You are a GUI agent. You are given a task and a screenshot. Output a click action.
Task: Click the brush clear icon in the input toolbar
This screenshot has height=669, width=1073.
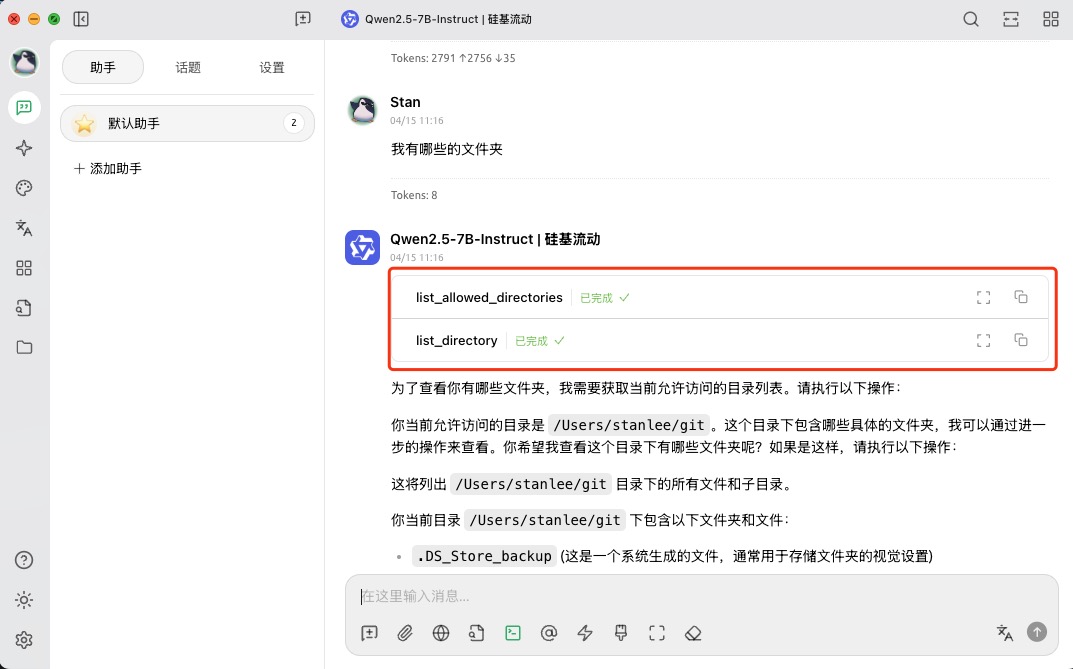pos(621,633)
